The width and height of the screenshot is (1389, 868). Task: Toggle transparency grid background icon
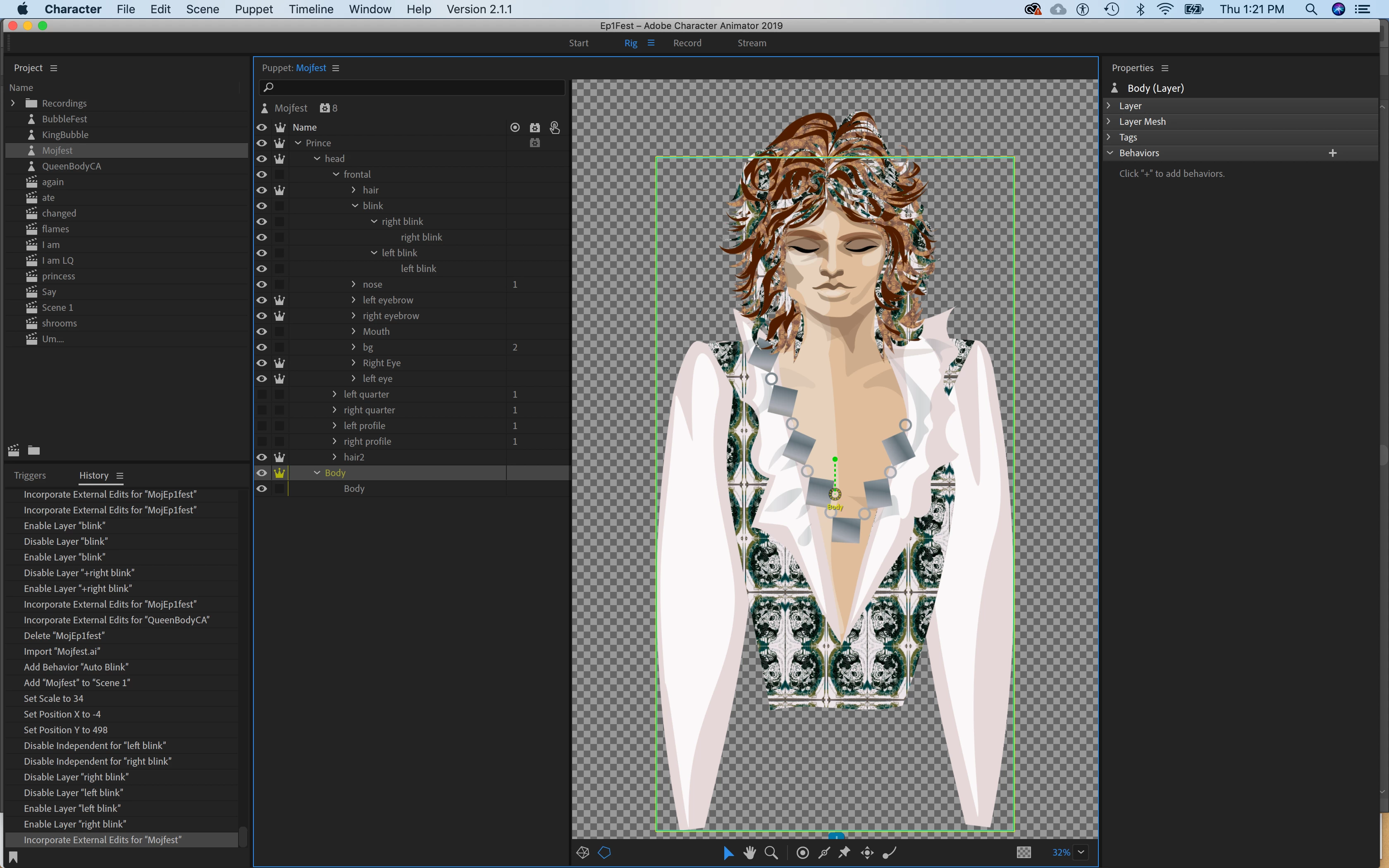[1024, 852]
